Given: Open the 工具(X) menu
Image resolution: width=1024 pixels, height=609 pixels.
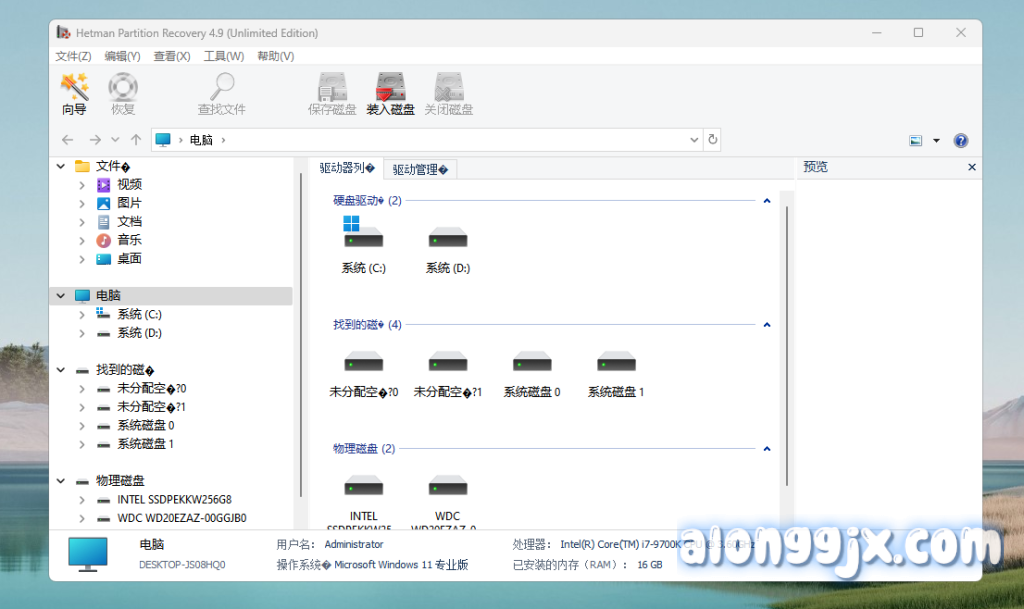Looking at the screenshot, I should click(x=222, y=56).
